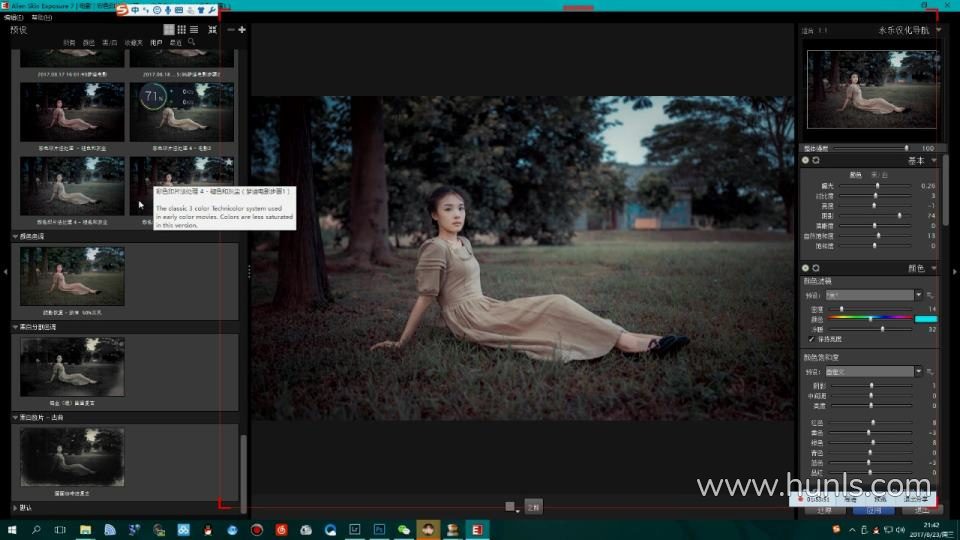Select the black-and-white split toning thumbnail
The width and height of the screenshot is (960, 540).
click(72, 367)
